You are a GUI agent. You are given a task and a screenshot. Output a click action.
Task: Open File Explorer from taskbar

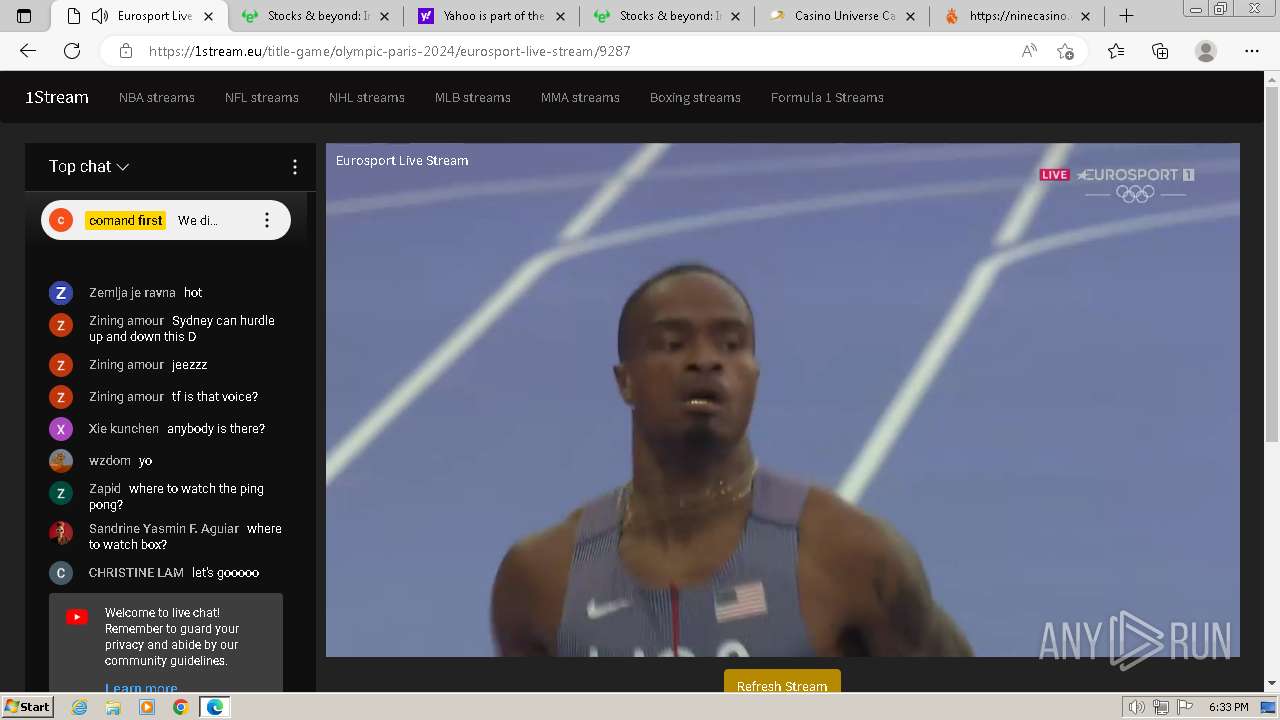113,707
